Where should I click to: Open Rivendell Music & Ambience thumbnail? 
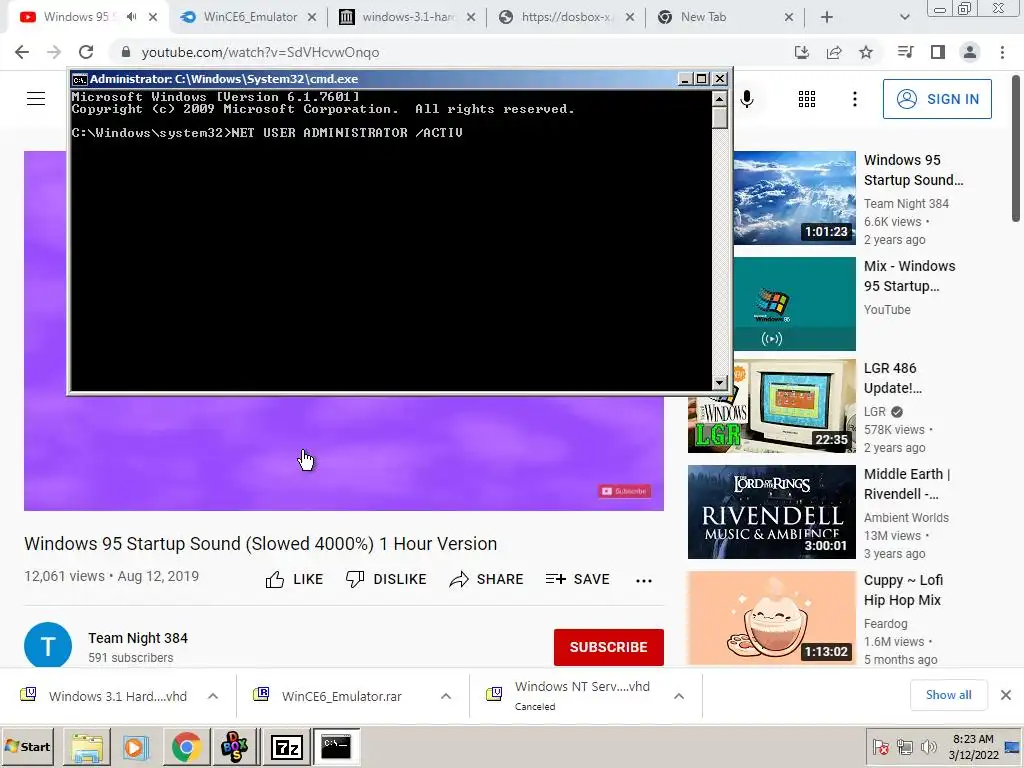click(772, 512)
